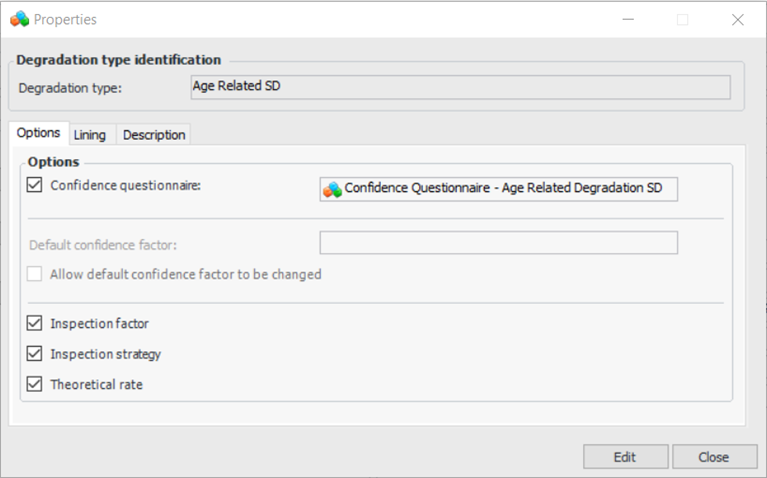Click the colored icon beside Confidence Questionnaire name
Image resolution: width=767 pixels, height=478 pixels.
click(332, 189)
